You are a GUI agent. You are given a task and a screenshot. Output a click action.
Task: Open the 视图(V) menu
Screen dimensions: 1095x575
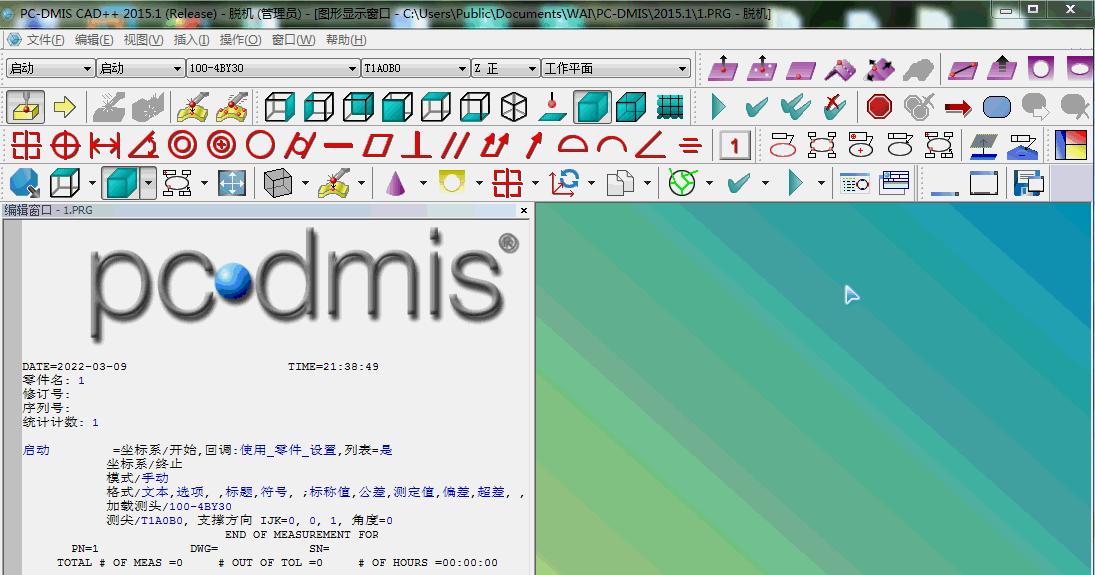pos(143,40)
